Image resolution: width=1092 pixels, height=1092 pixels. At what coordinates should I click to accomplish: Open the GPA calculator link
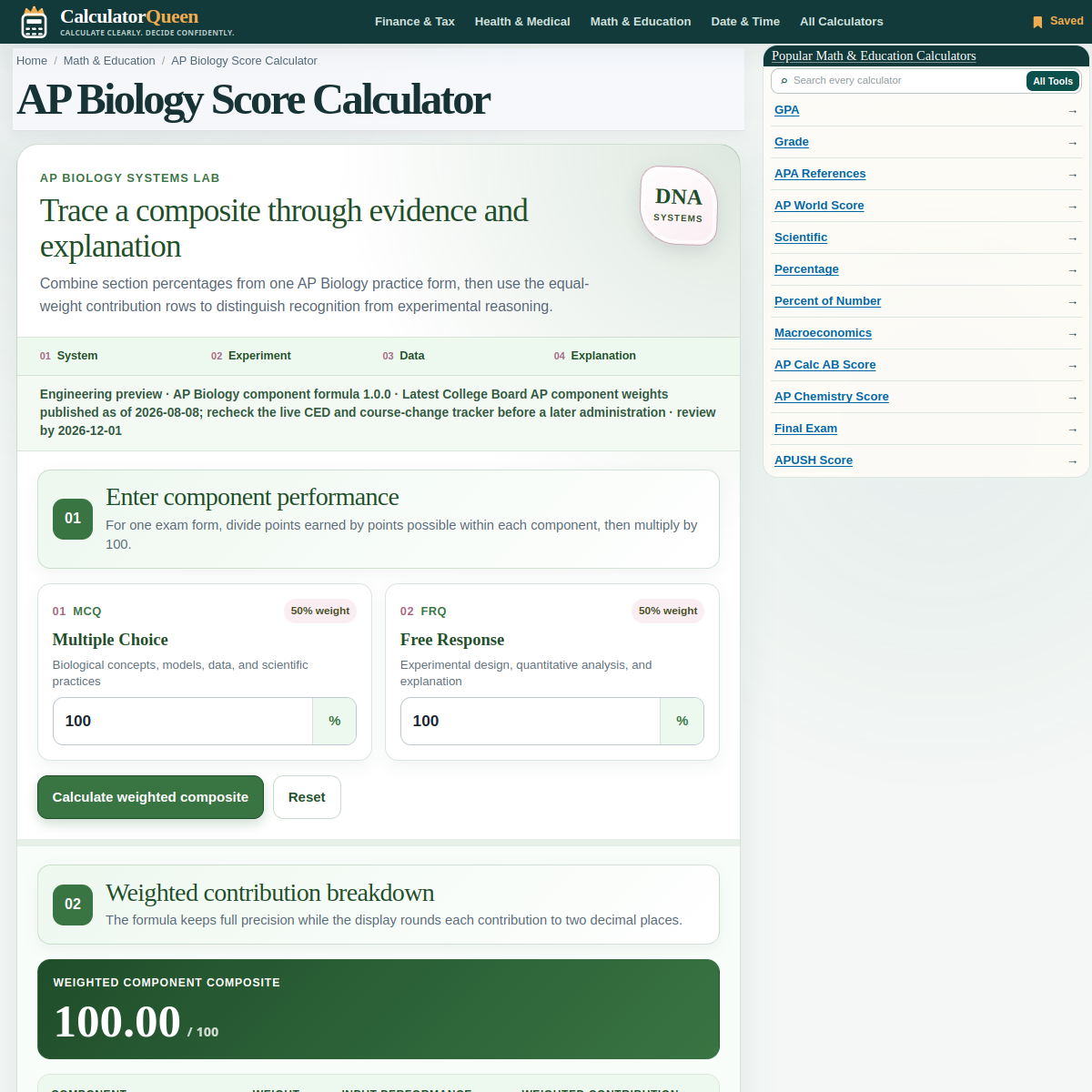[x=787, y=110]
